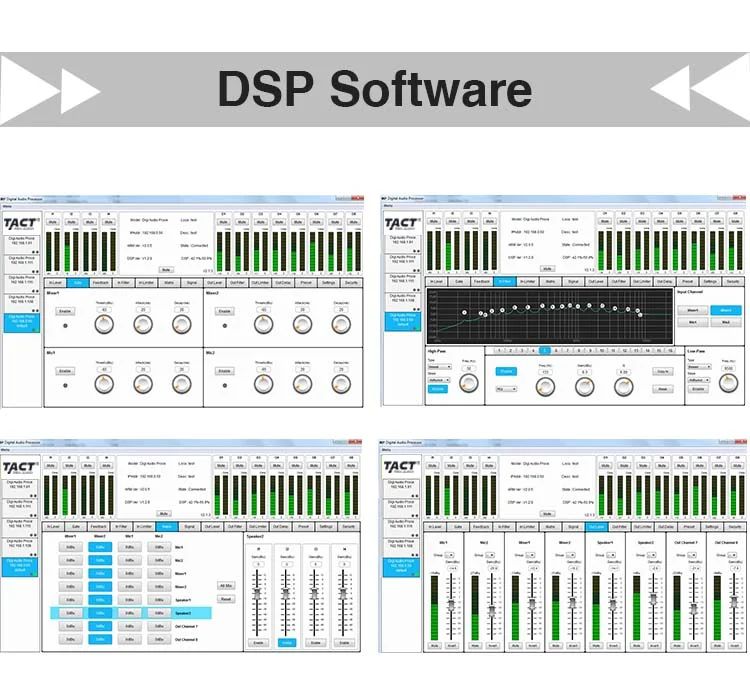The height and width of the screenshot is (676, 750).
Task: Switch to the Feedback tab in the Gate window
Action: (99, 282)
